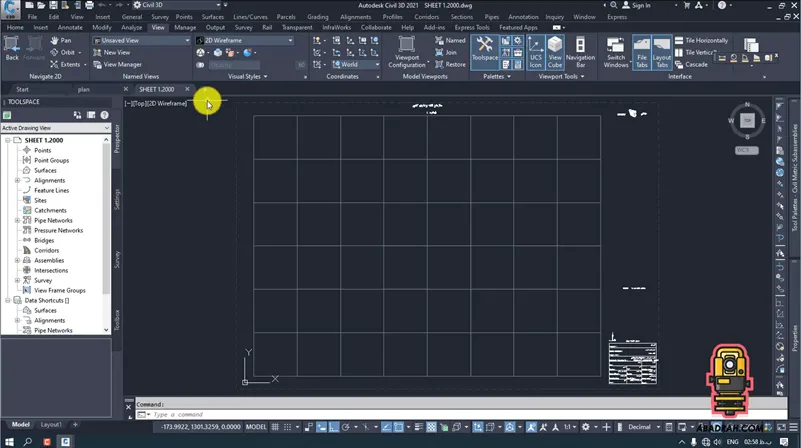Viewport: 801px width, 448px height.
Task: Click Tile Horizontally icon
Action: (678, 40)
